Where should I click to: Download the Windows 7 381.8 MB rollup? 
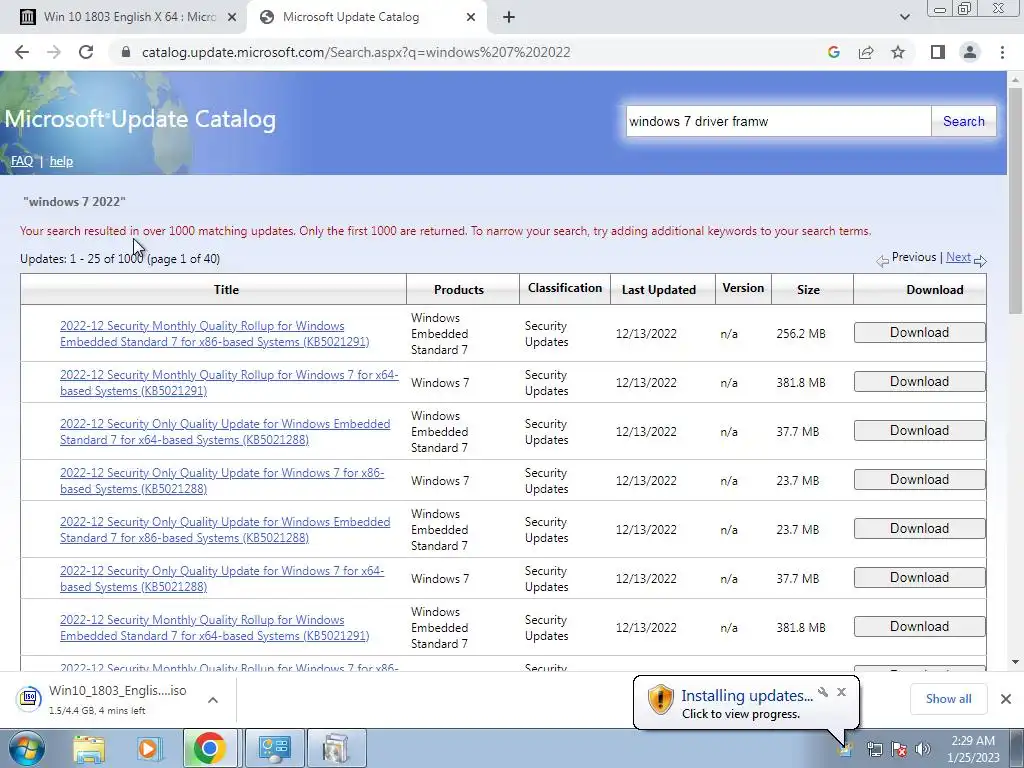coord(920,381)
